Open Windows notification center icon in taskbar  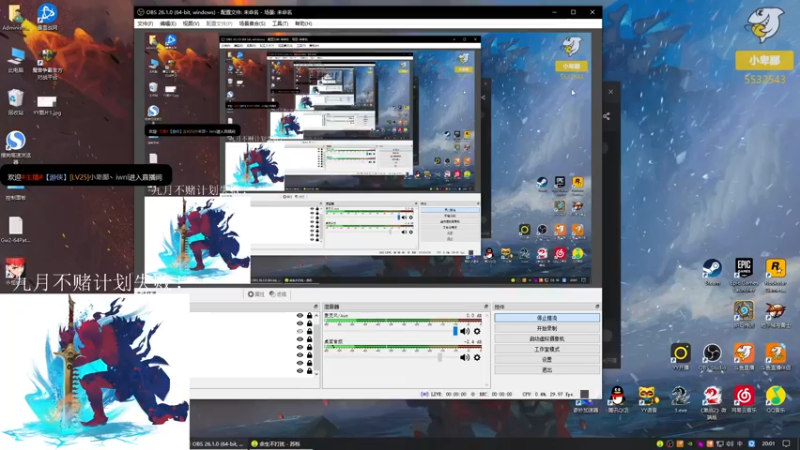click(786, 443)
